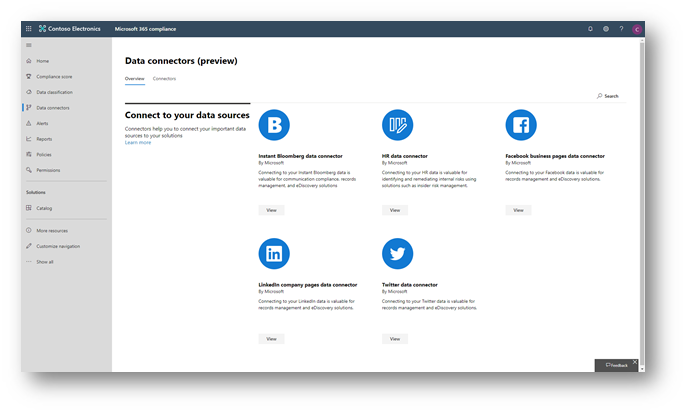The height and width of the screenshot is (414, 687).
Task: Open Compliance score page
Action: click(x=54, y=77)
